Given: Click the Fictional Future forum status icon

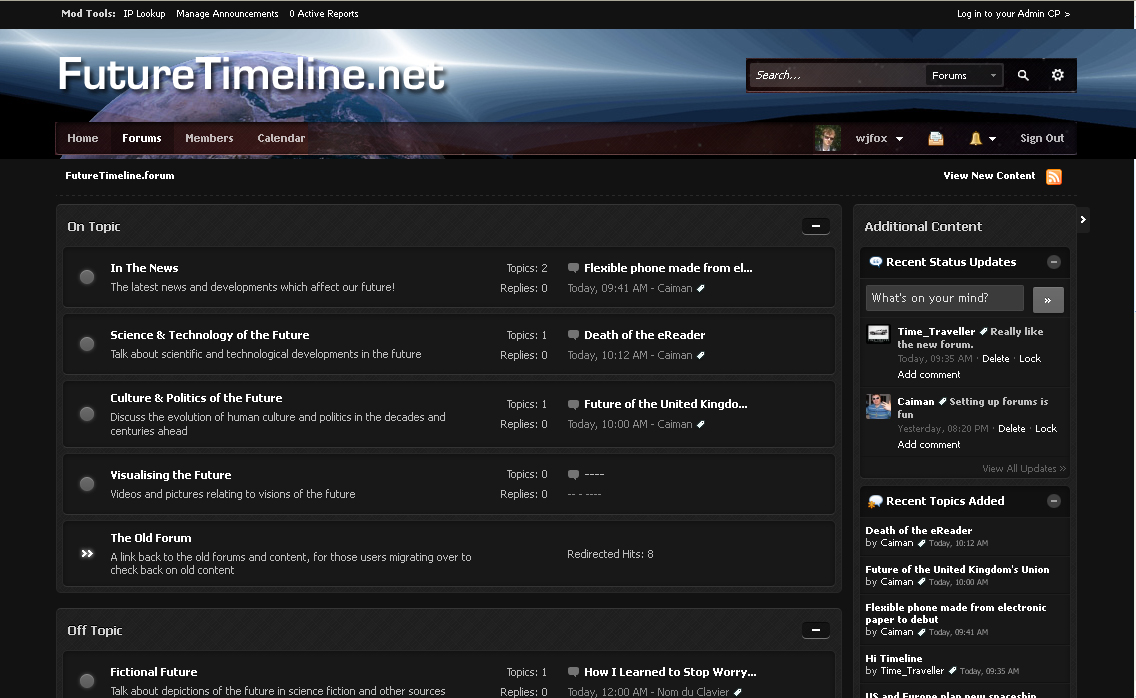Looking at the screenshot, I should (87, 681).
